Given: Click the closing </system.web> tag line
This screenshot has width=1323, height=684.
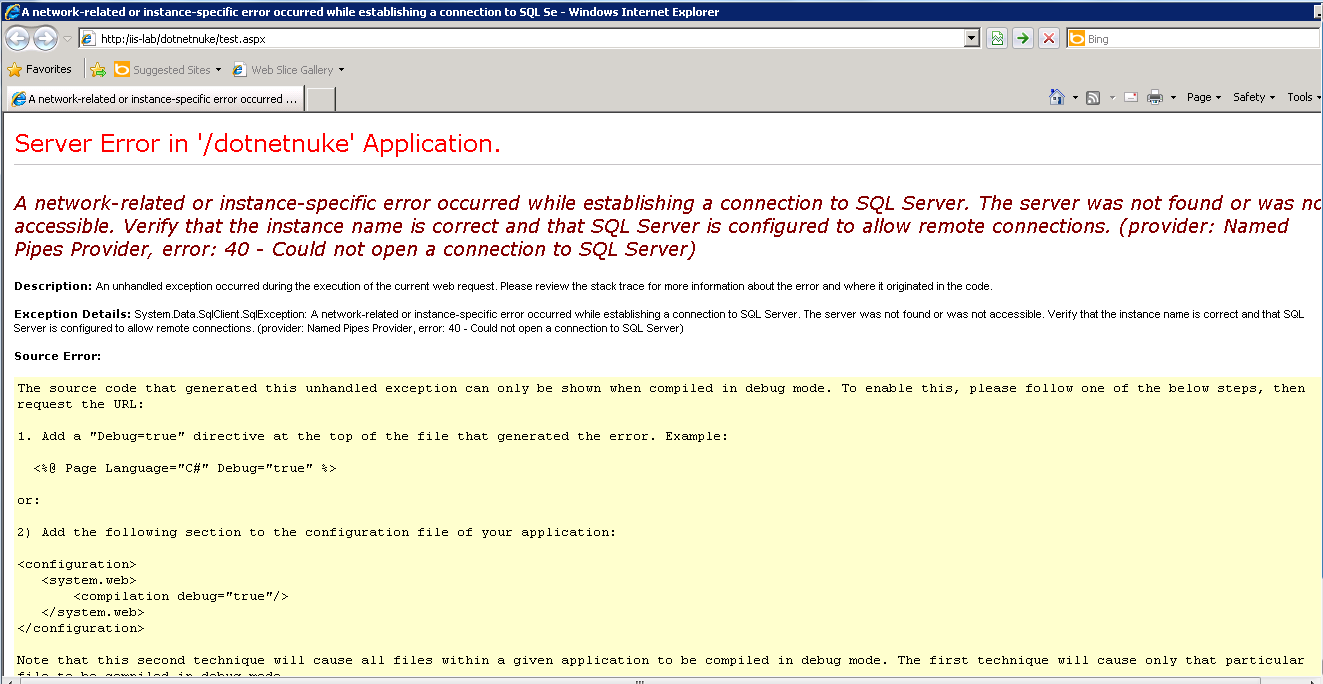Looking at the screenshot, I should click(93, 612).
